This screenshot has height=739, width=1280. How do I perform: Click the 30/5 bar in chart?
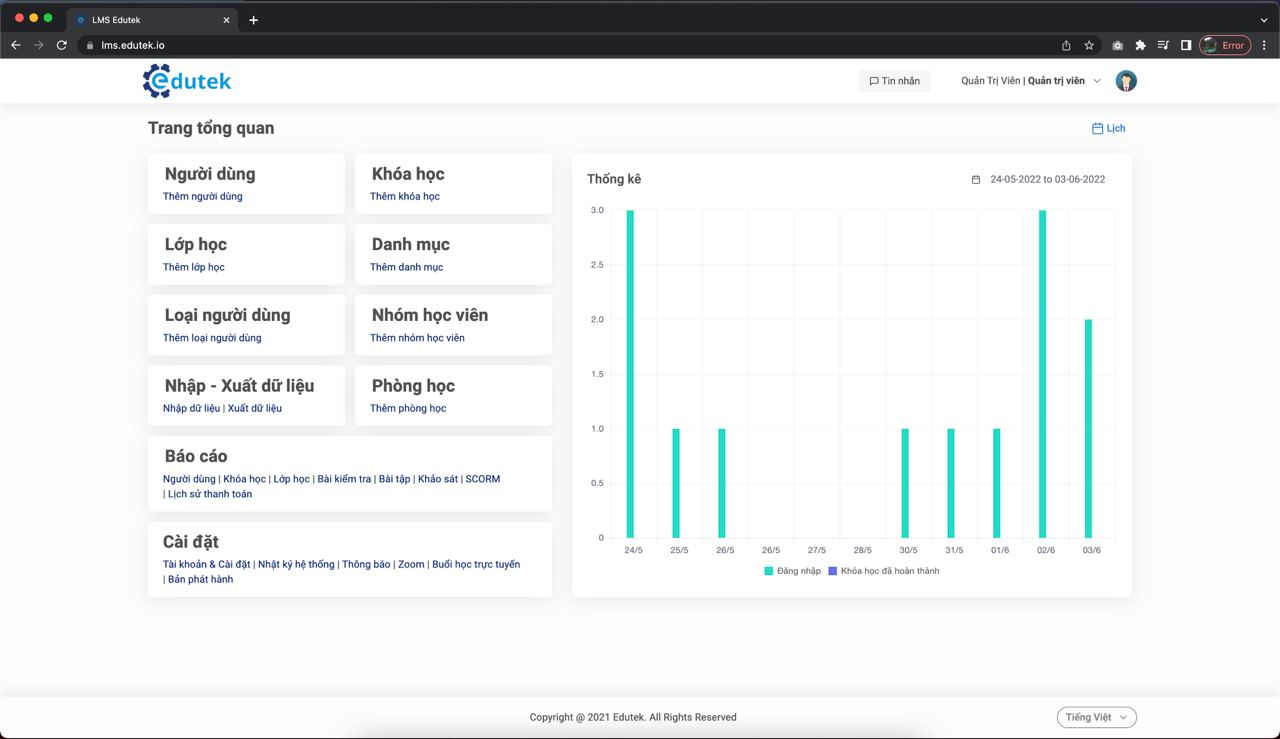905,484
